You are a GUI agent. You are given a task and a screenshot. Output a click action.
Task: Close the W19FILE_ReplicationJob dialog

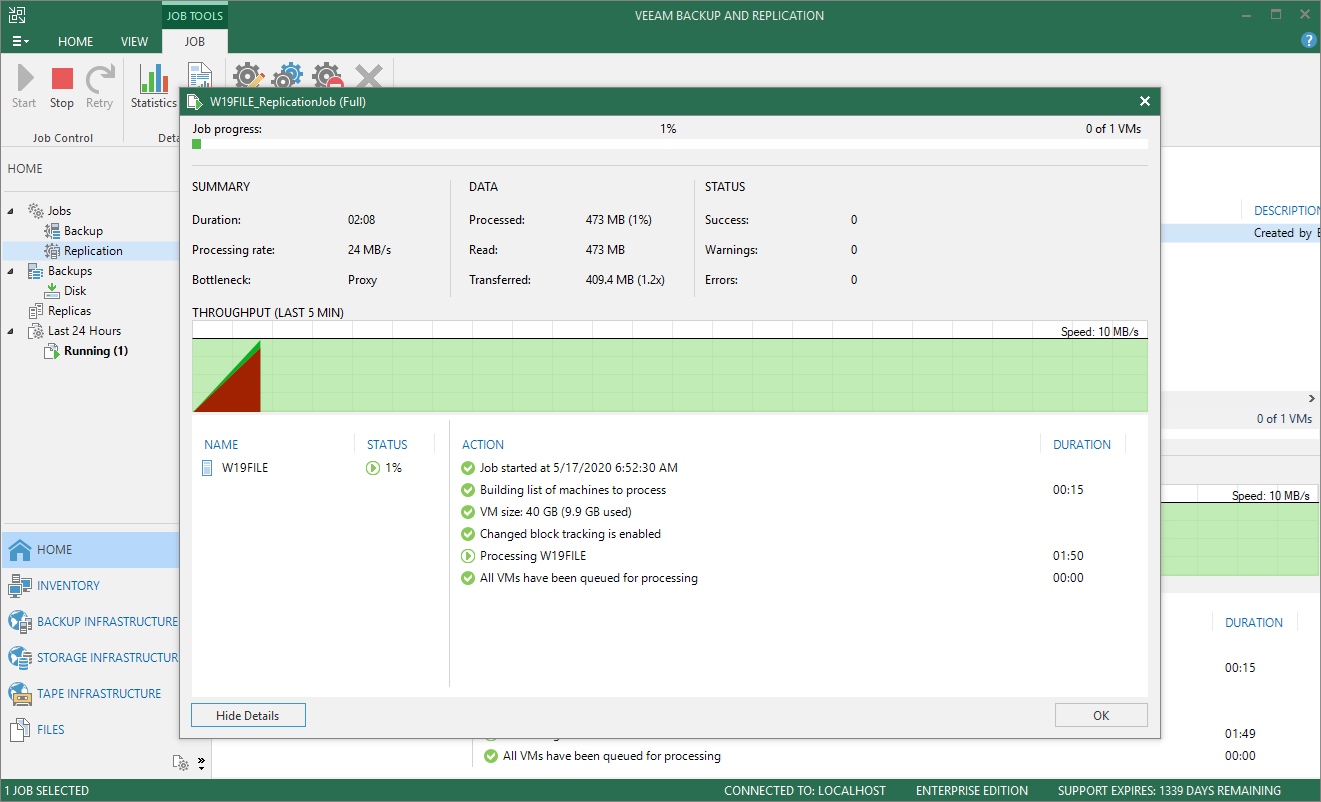click(1145, 101)
